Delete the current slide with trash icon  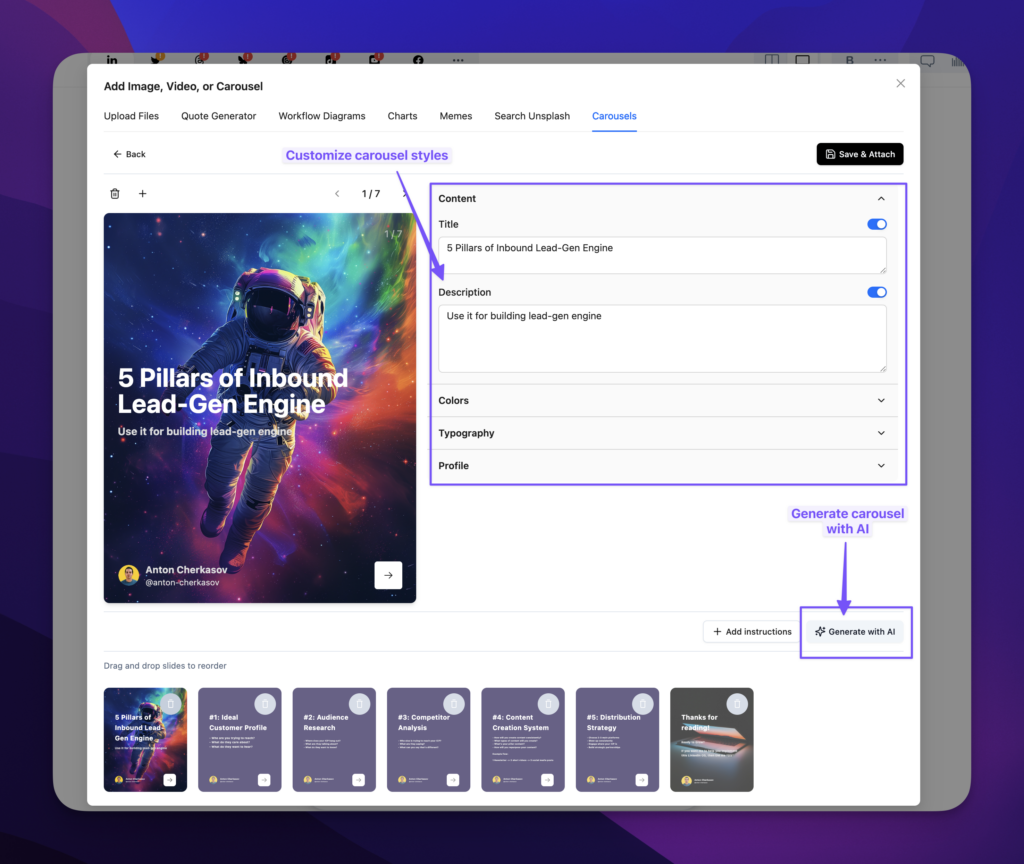115,193
